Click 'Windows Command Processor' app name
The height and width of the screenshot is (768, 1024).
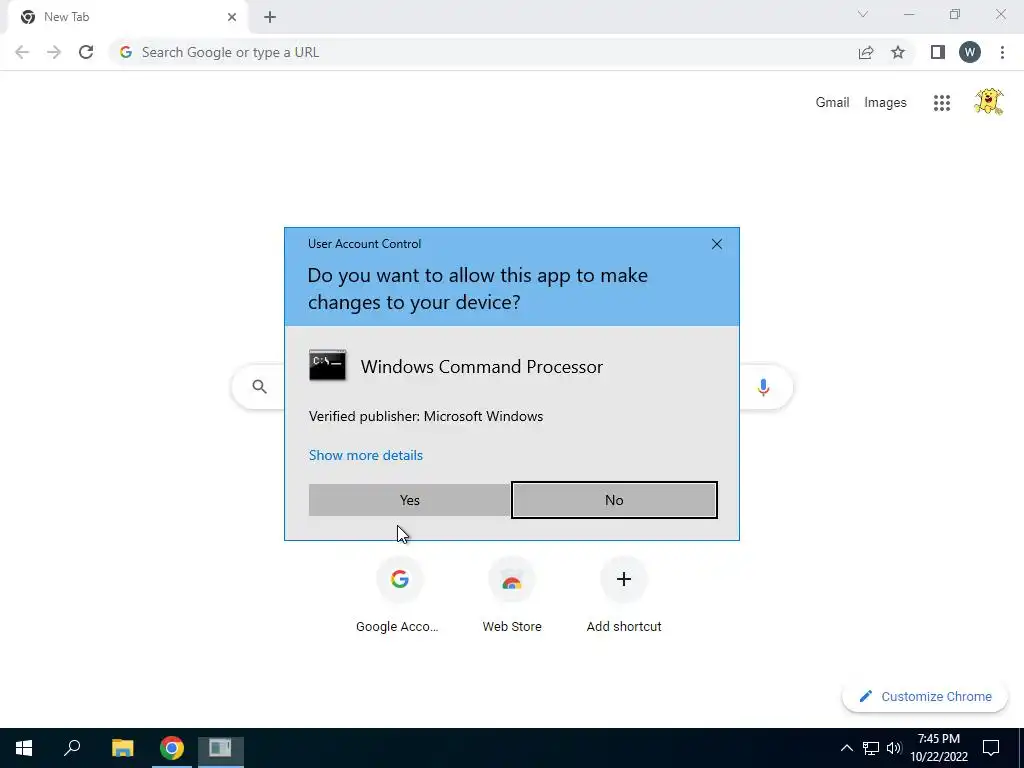pos(481,366)
